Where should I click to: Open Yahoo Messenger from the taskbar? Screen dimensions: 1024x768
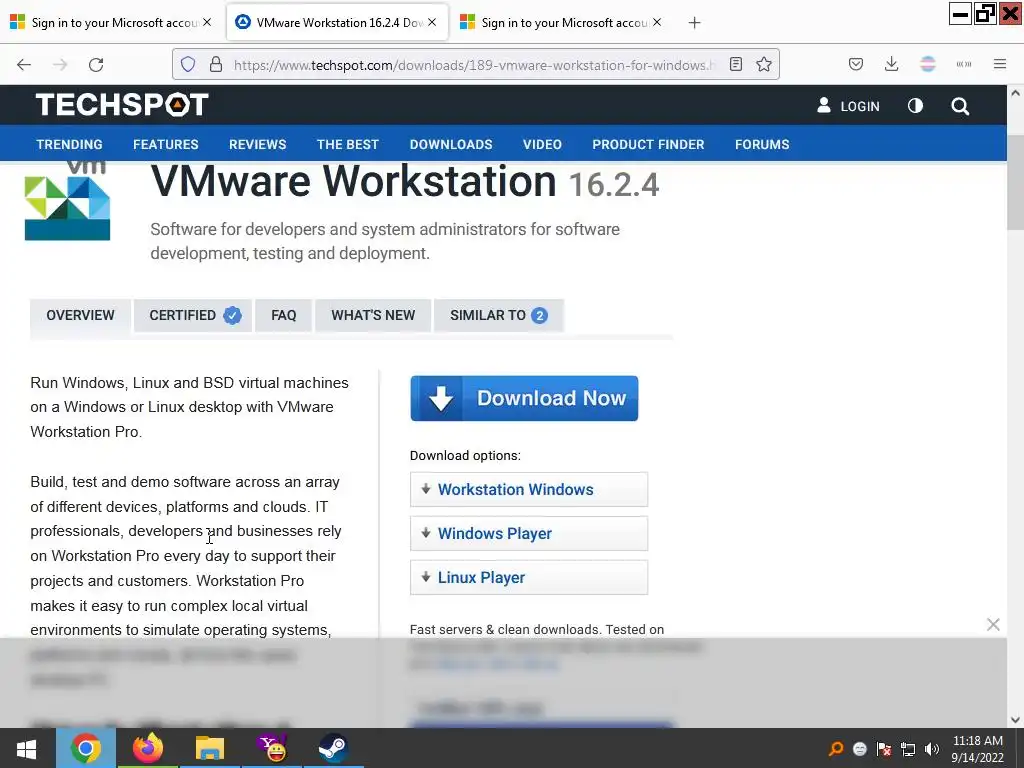[272, 748]
